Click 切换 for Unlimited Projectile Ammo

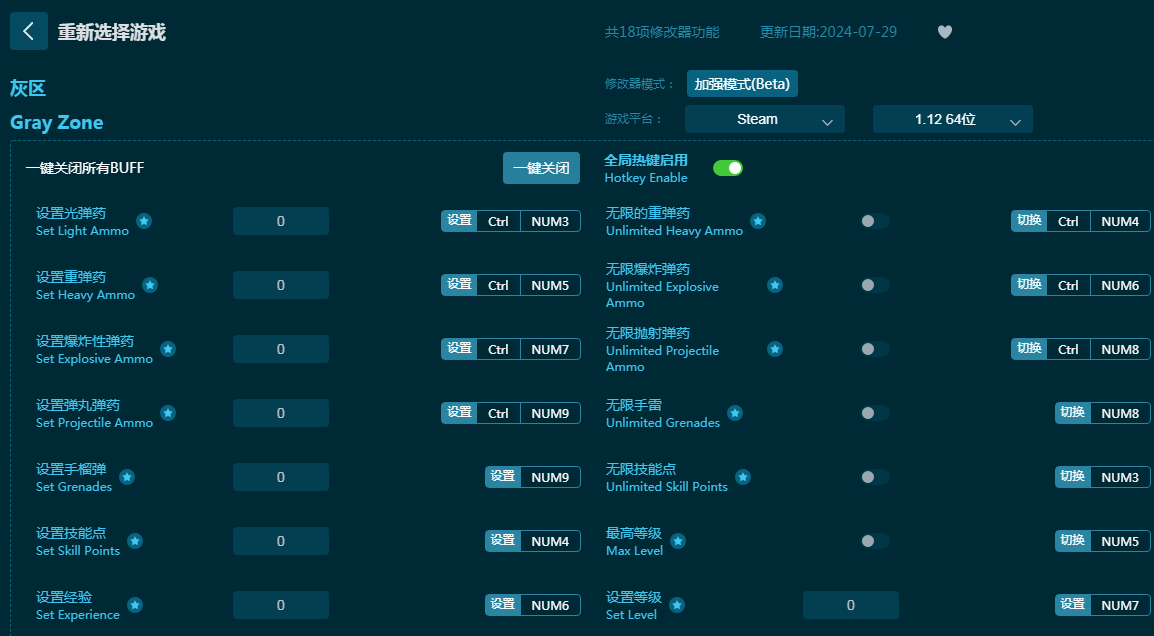[x=1029, y=349]
